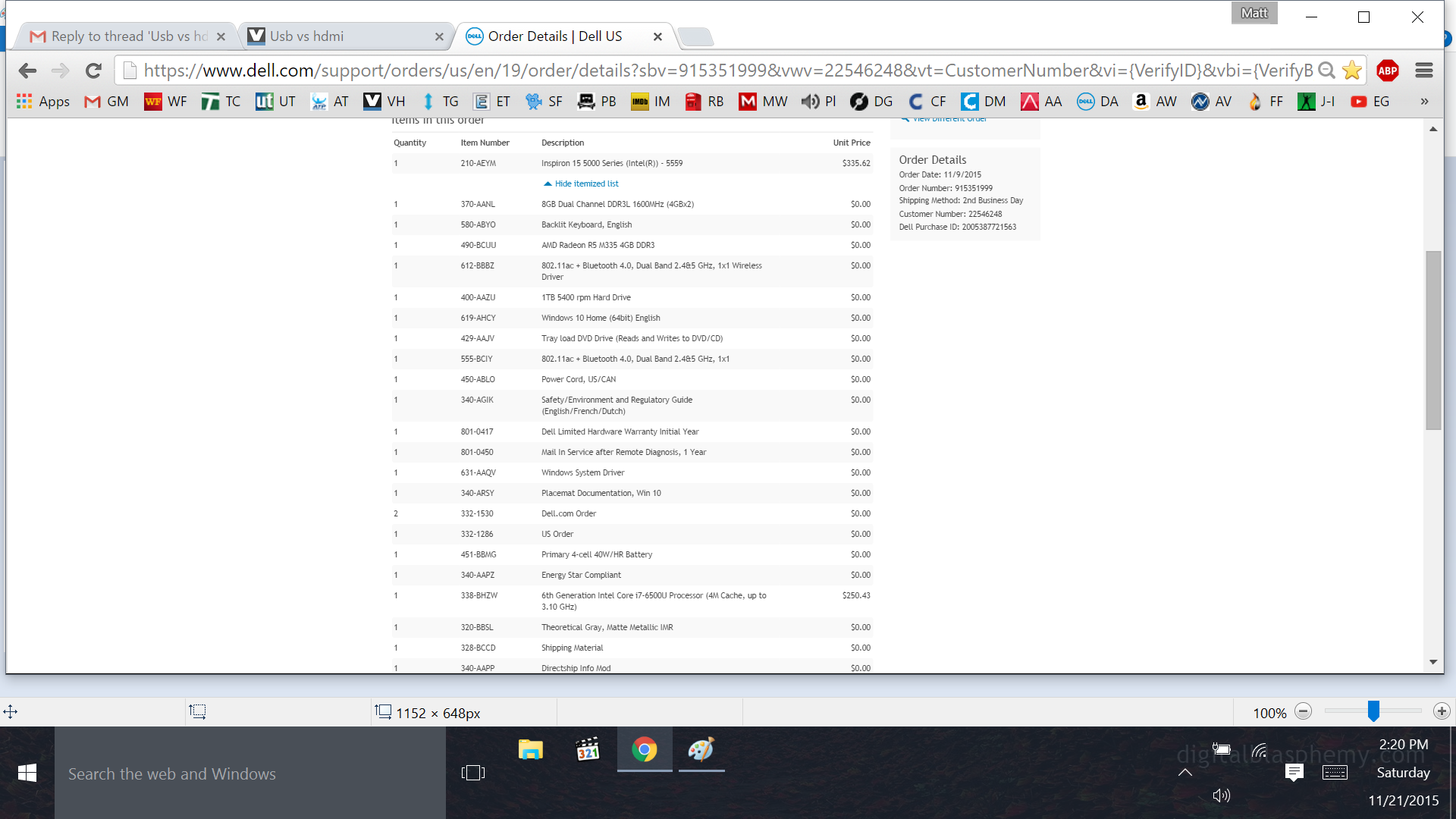Image resolution: width=1456 pixels, height=819 pixels.
Task: Click the zoom magnifier icon in address bar
Action: [1326, 71]
